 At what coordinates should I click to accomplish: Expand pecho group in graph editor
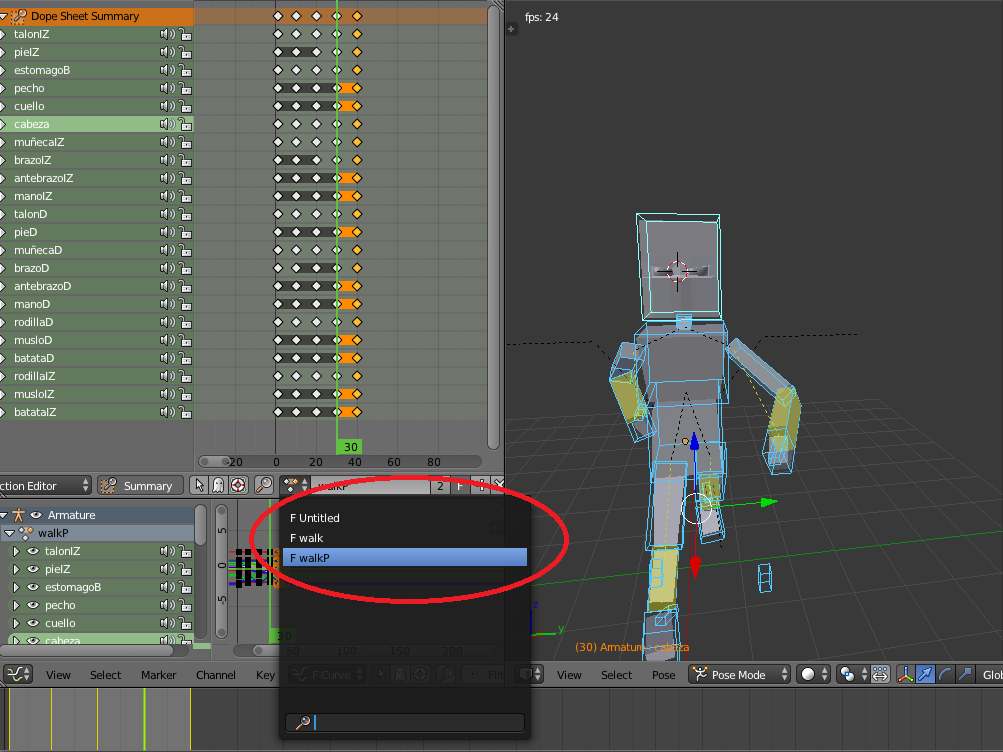click(16, 605)
